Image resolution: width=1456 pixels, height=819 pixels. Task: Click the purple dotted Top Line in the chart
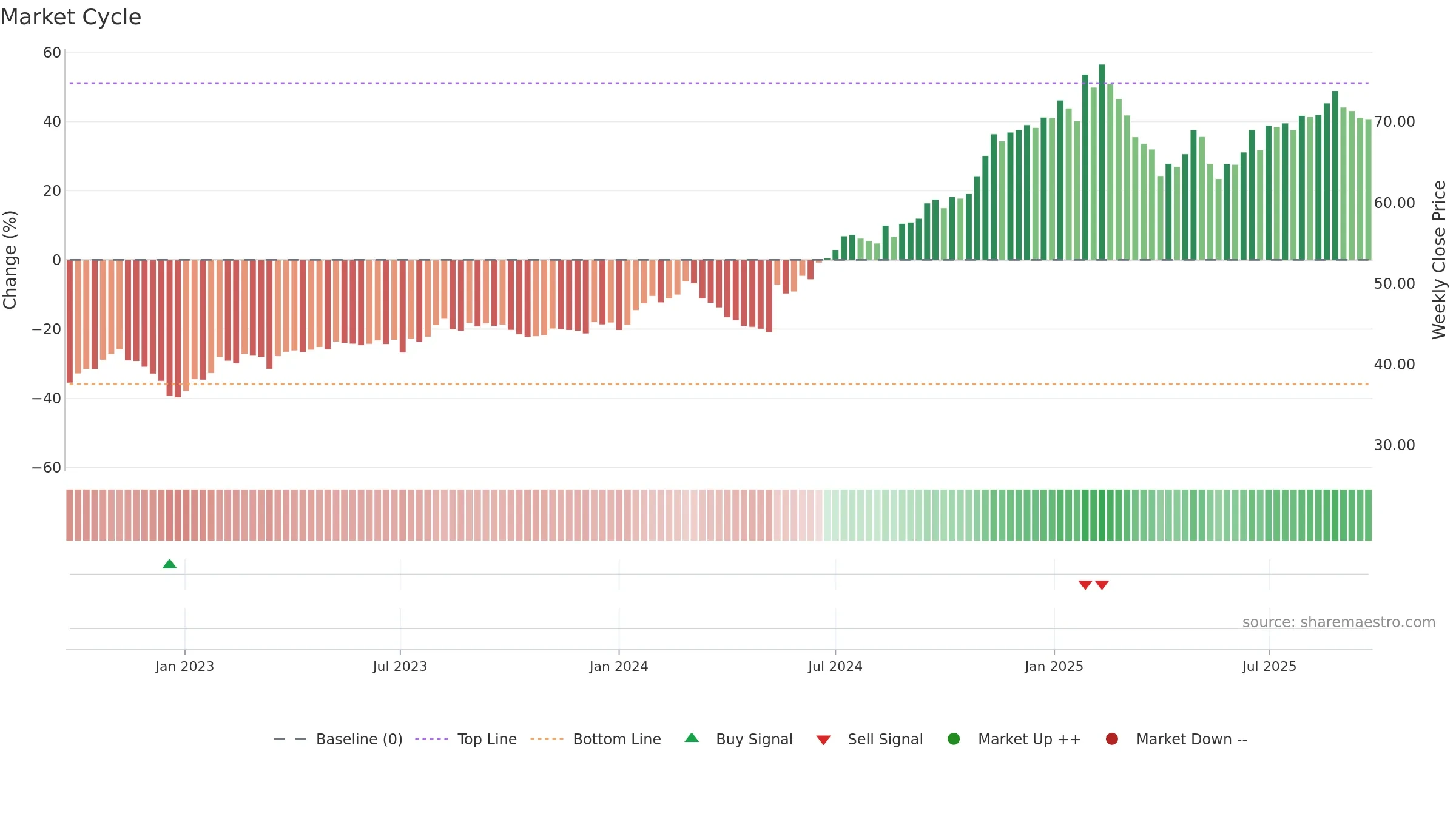pyautogui.click(x=719, y=83)
